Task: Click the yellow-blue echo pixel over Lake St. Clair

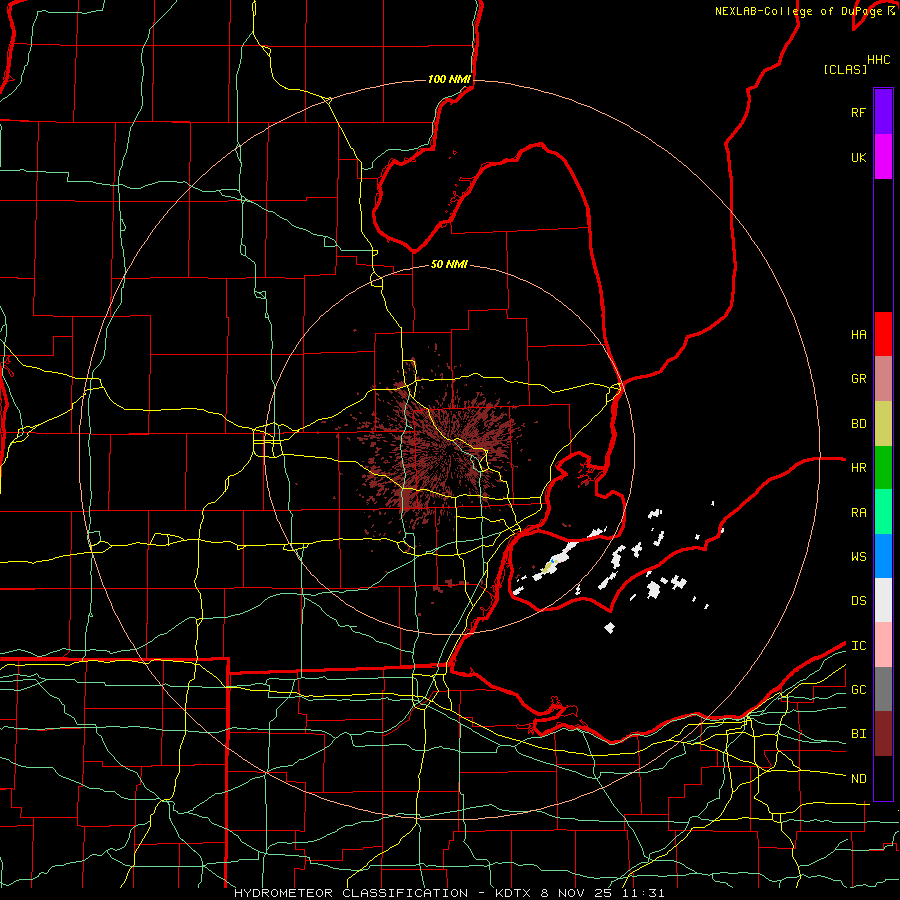Action: point(550,565)
